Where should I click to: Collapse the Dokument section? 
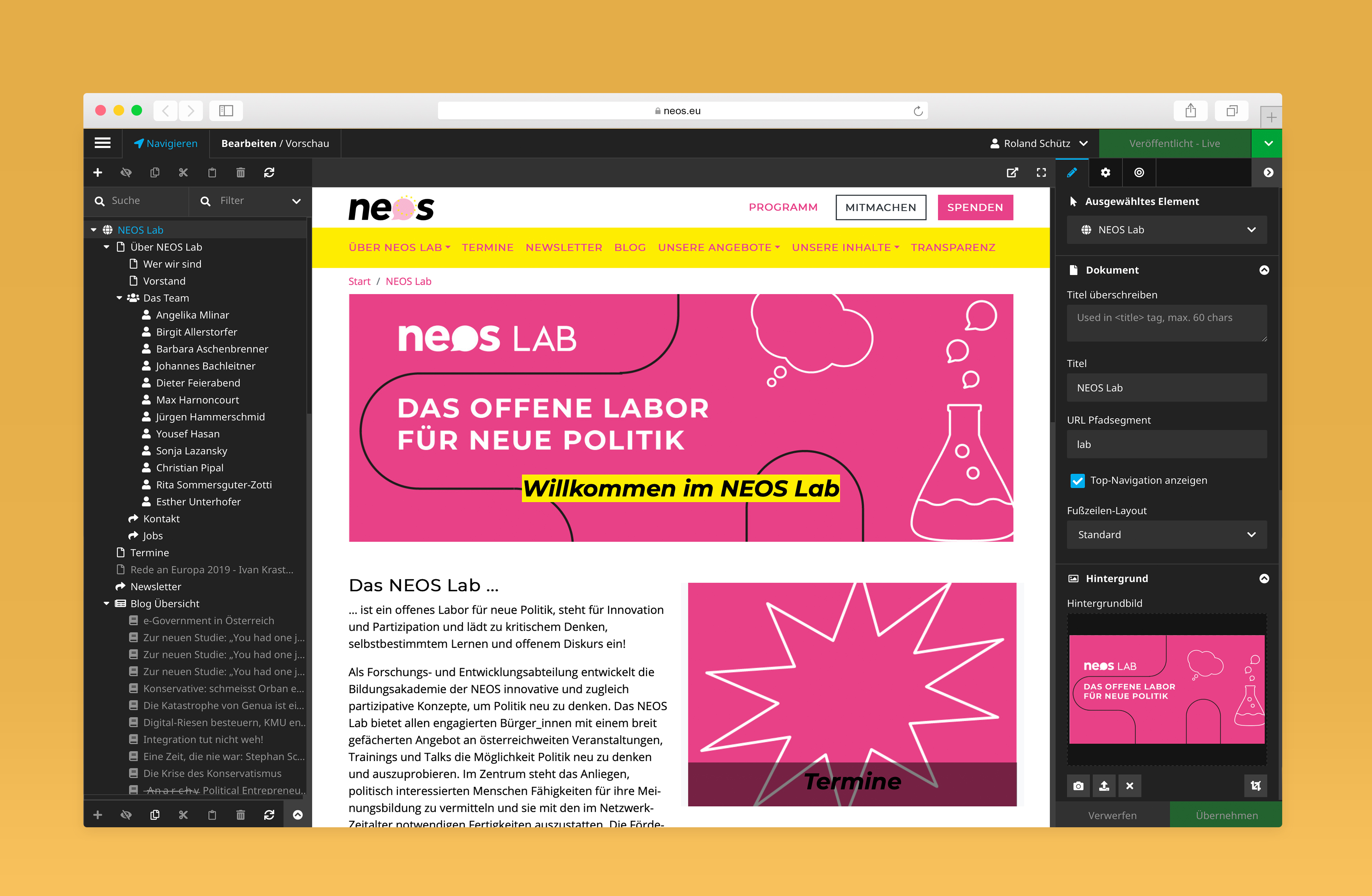click(1264, 270)
